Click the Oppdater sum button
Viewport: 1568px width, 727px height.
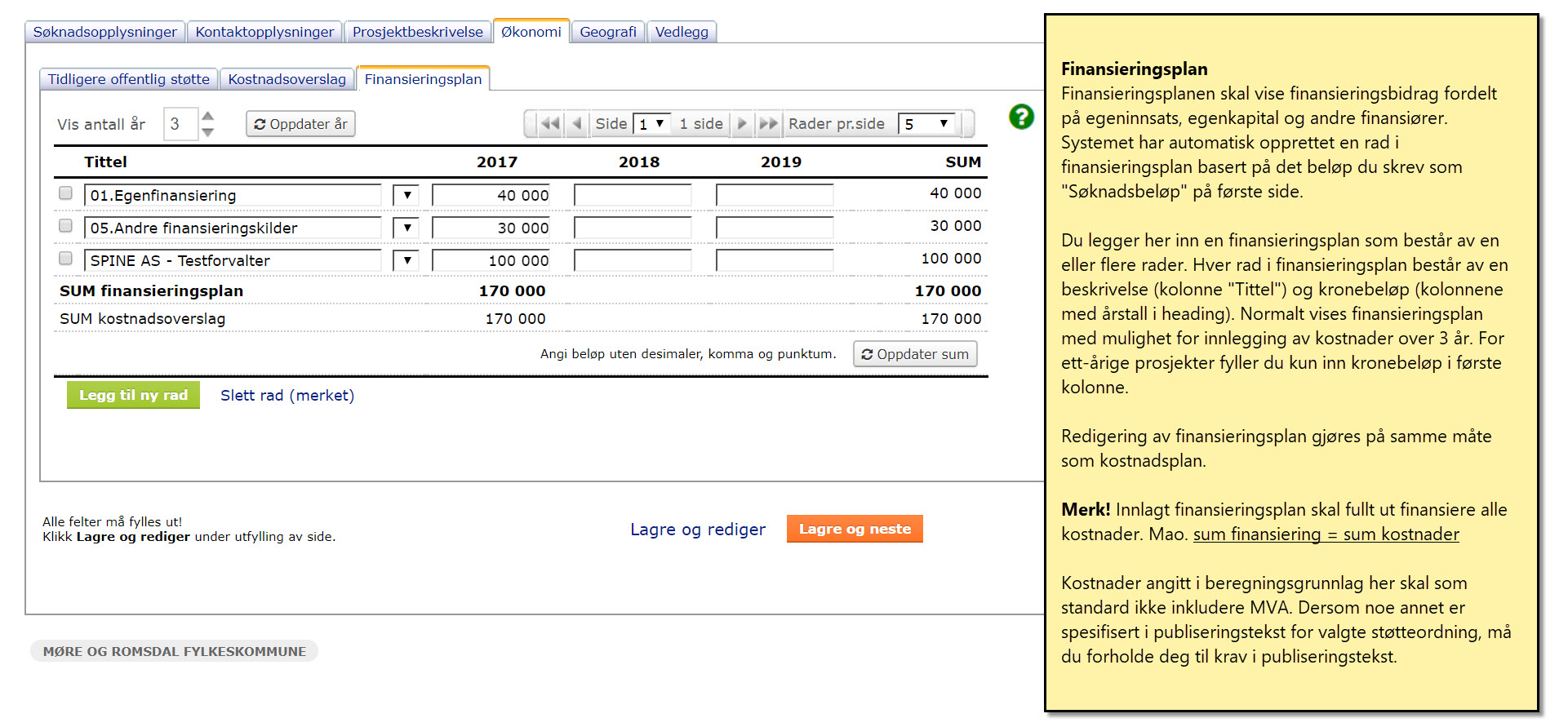[x=915, y=354]
